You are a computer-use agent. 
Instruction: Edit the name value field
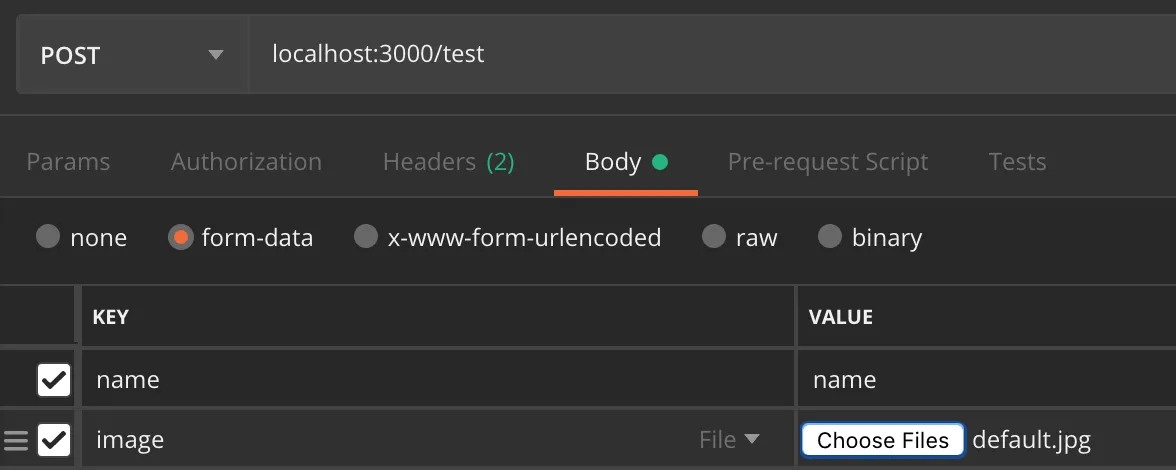point(985,380)
